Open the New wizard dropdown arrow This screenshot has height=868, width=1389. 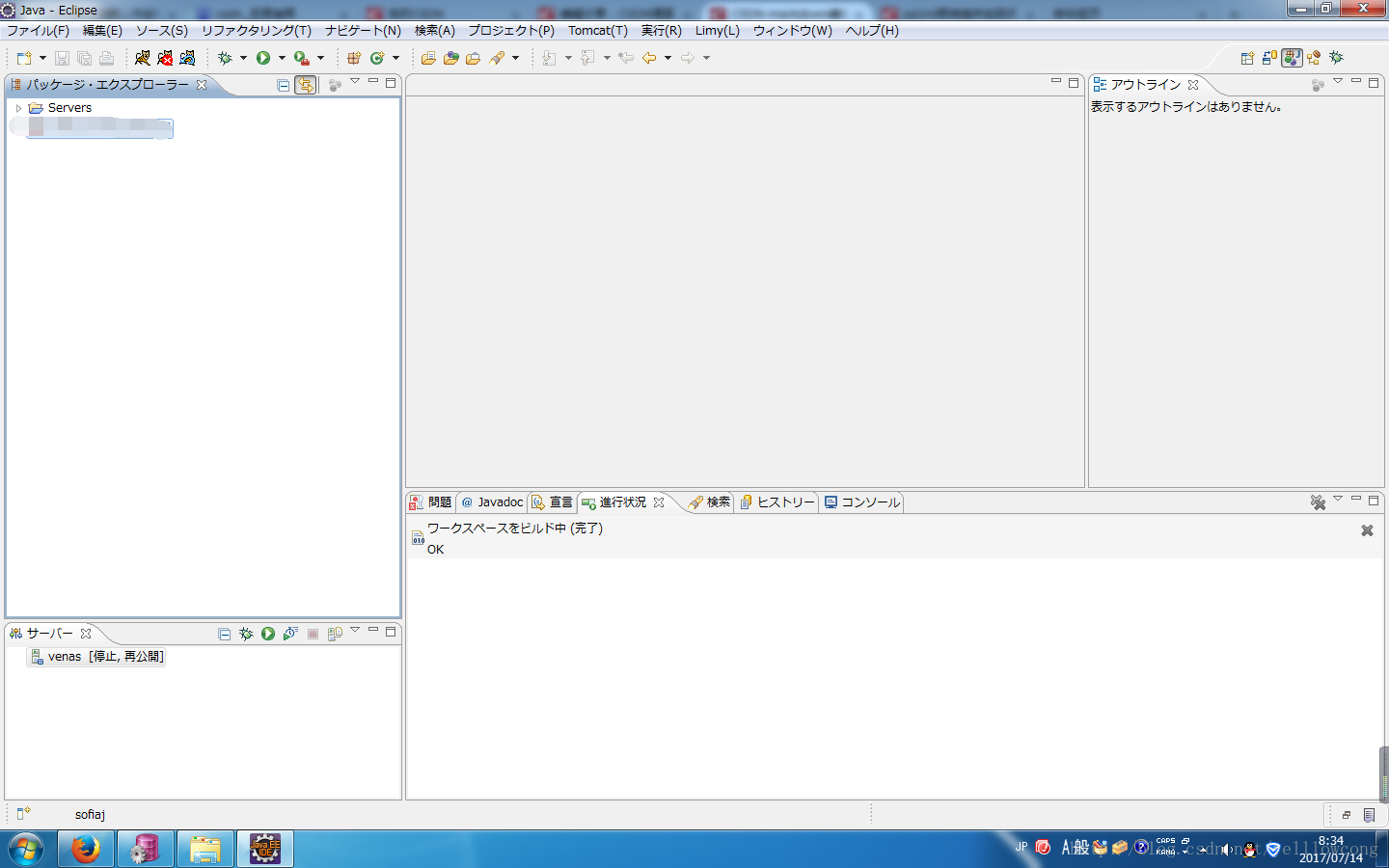coord(42,58)
